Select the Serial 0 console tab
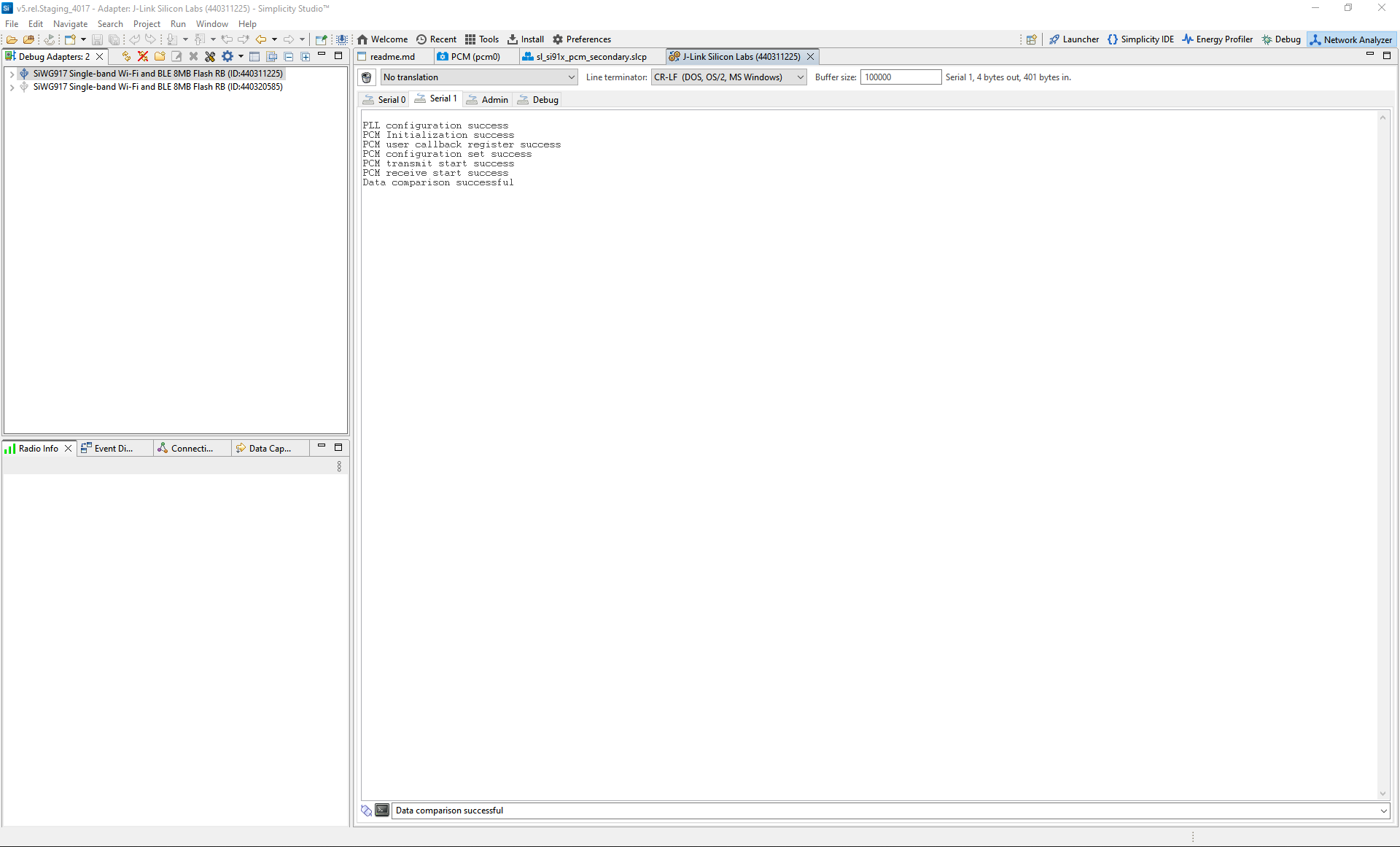Viewport: 1400px width, 847px height. click(x=384, y=100)
